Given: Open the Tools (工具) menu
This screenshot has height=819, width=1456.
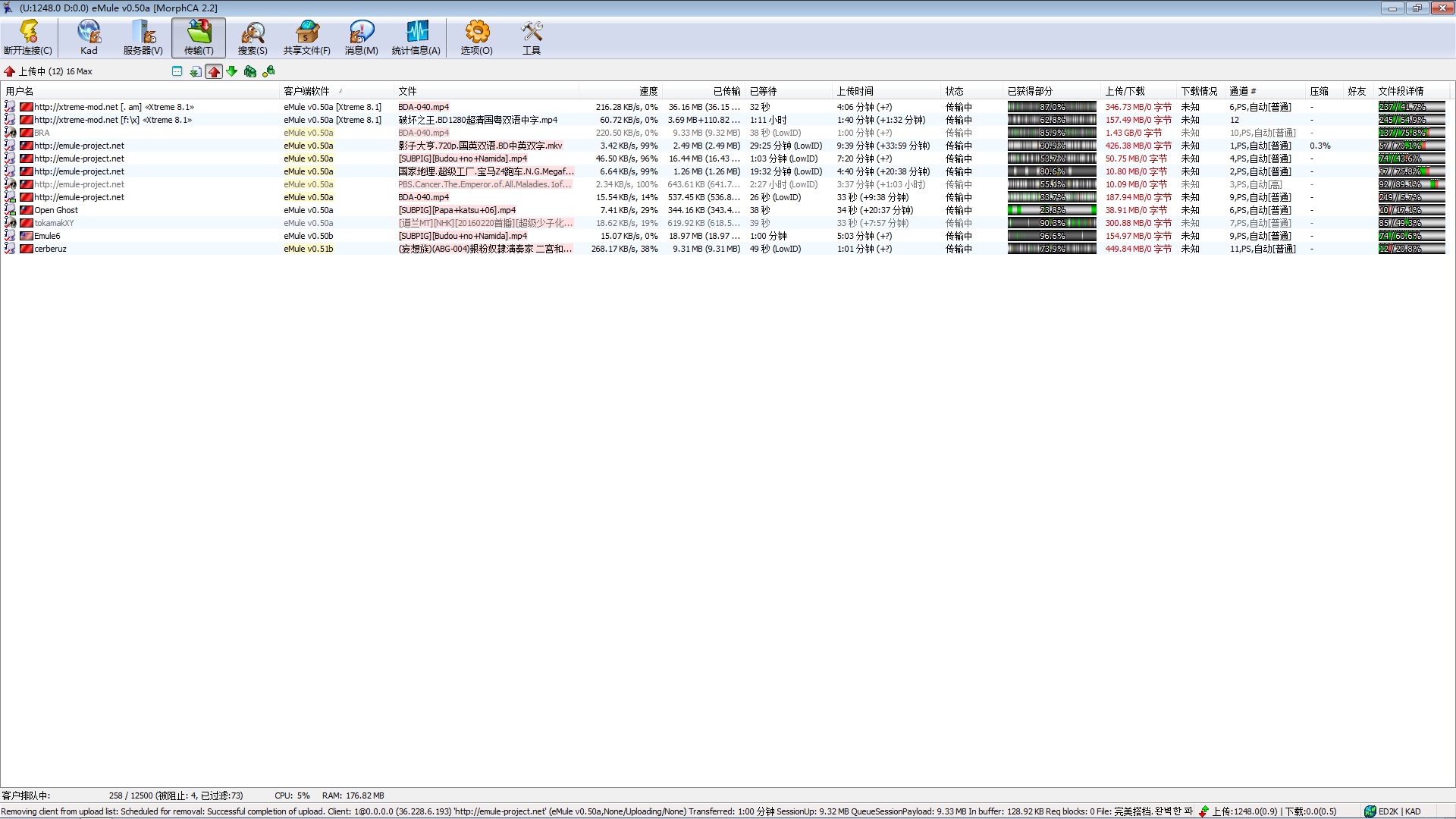Looking at the screenshot, I should 532,38.
